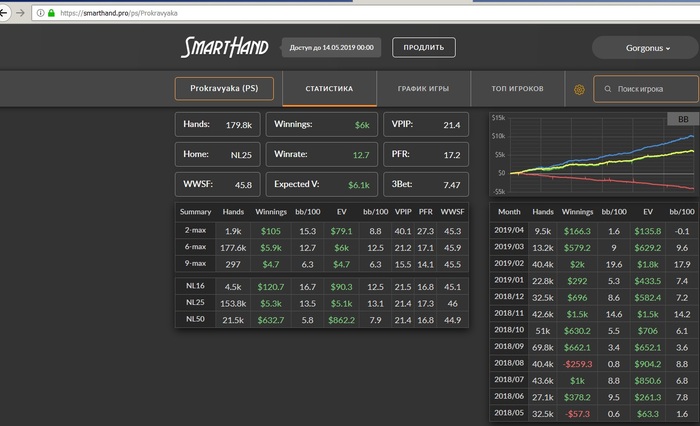700x426 pixels.
Task: Click the PFR 17.2 stat box
Action: pyautogui.click(x=426, y=155)
